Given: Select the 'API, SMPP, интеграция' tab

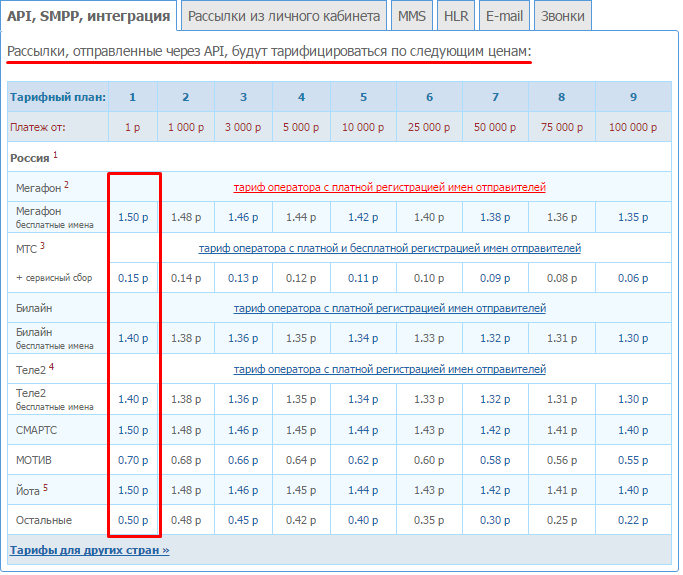Looking at the screenshot, I should pos(88,16).
